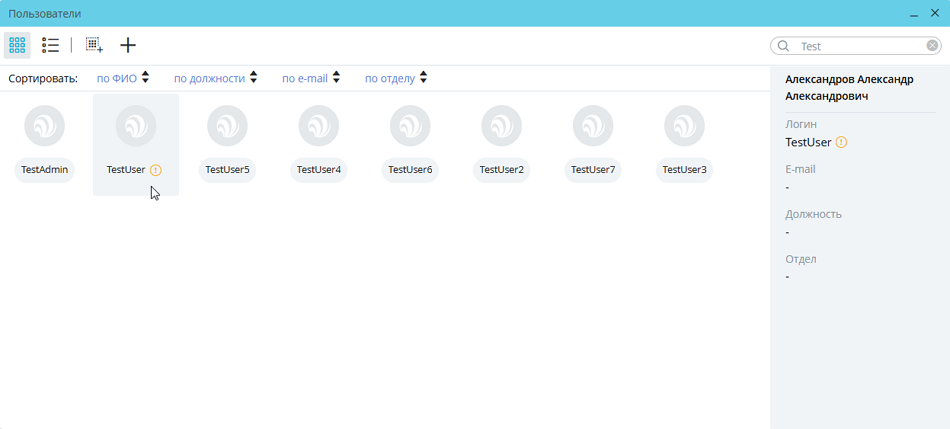Clear the search field with X icon
This screenshot has height=429, width=950.
pos(932,46)
